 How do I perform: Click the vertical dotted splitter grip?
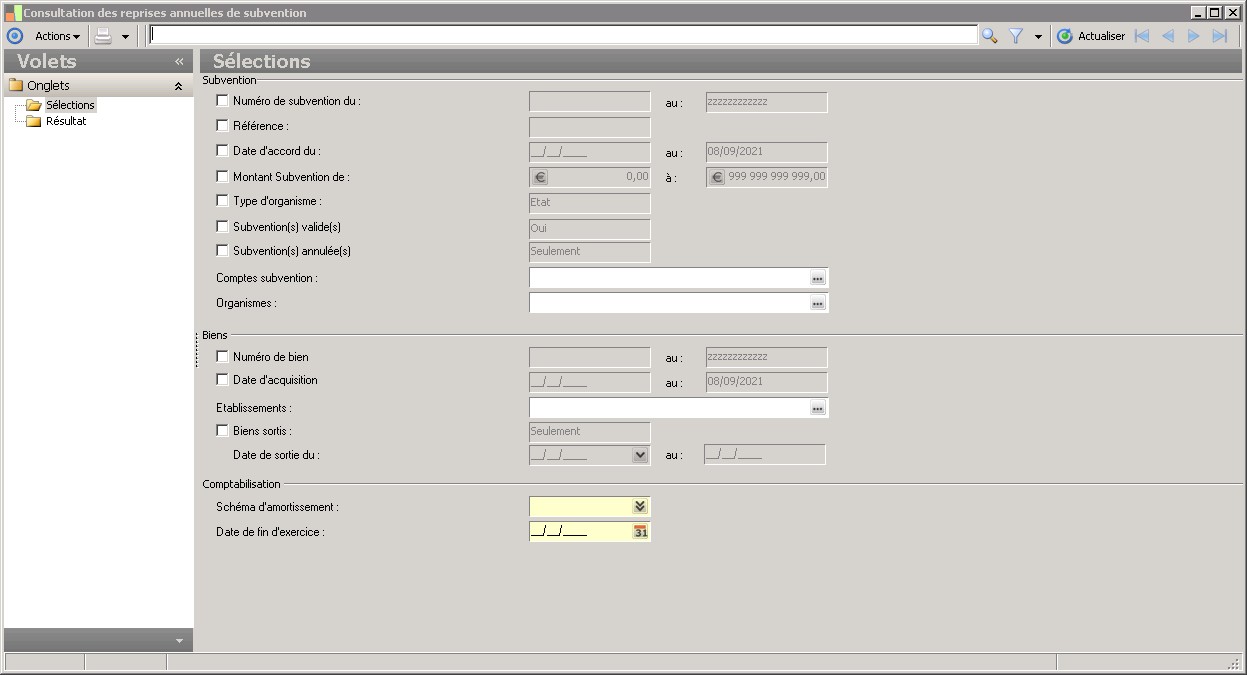[x=197, y=350]
